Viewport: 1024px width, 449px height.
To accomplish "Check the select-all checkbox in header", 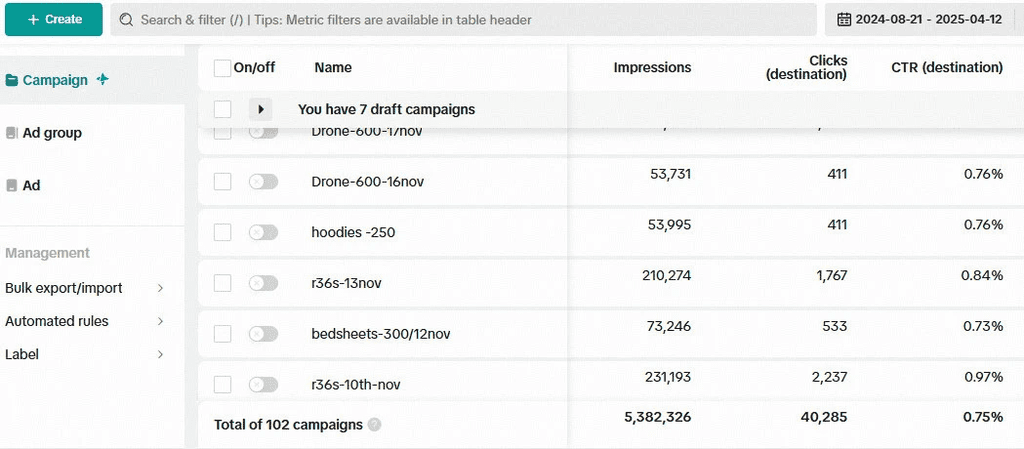I will (x=222, y=68).
